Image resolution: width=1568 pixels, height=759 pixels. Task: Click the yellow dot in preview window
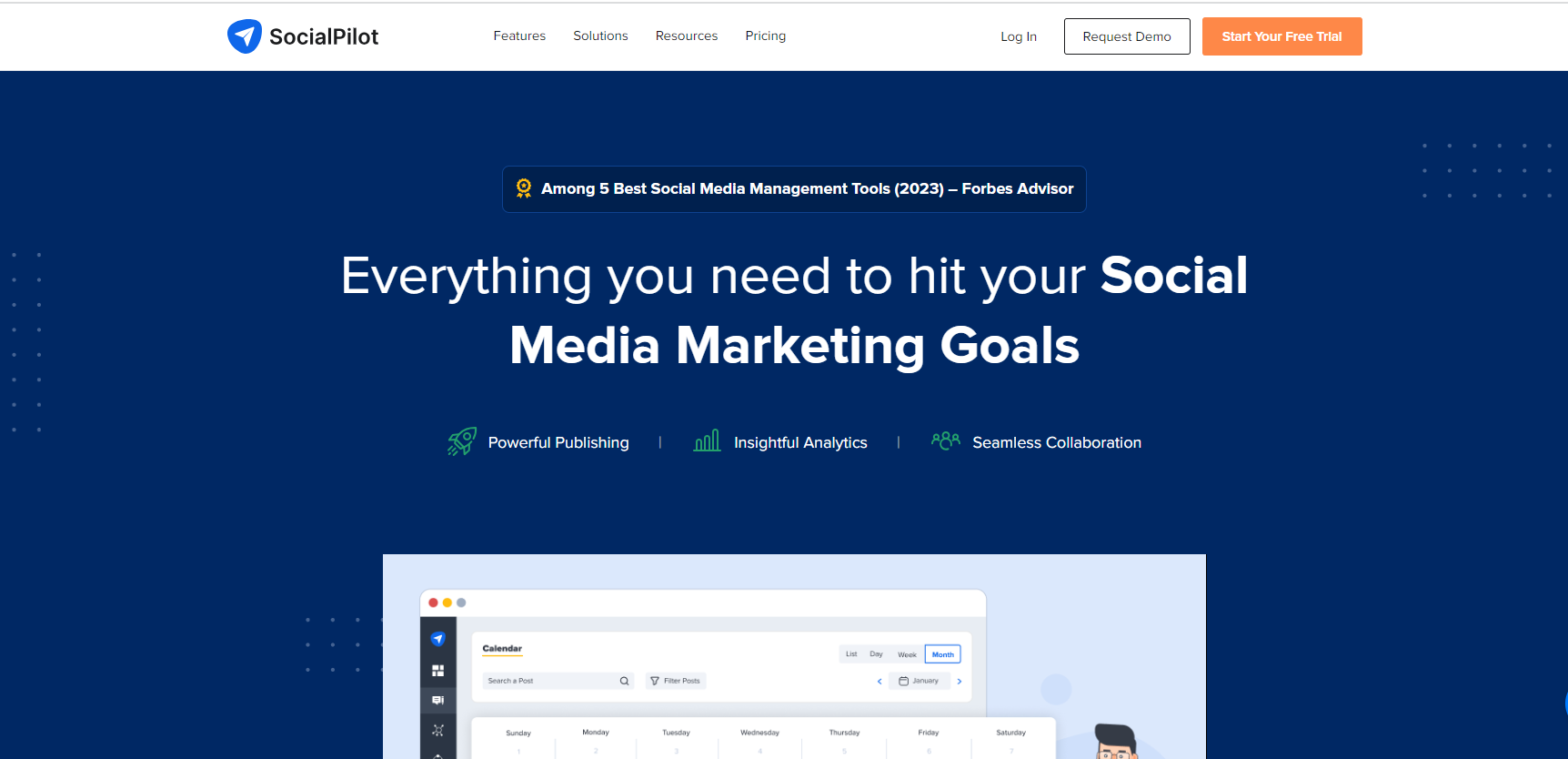click(447, 602)
